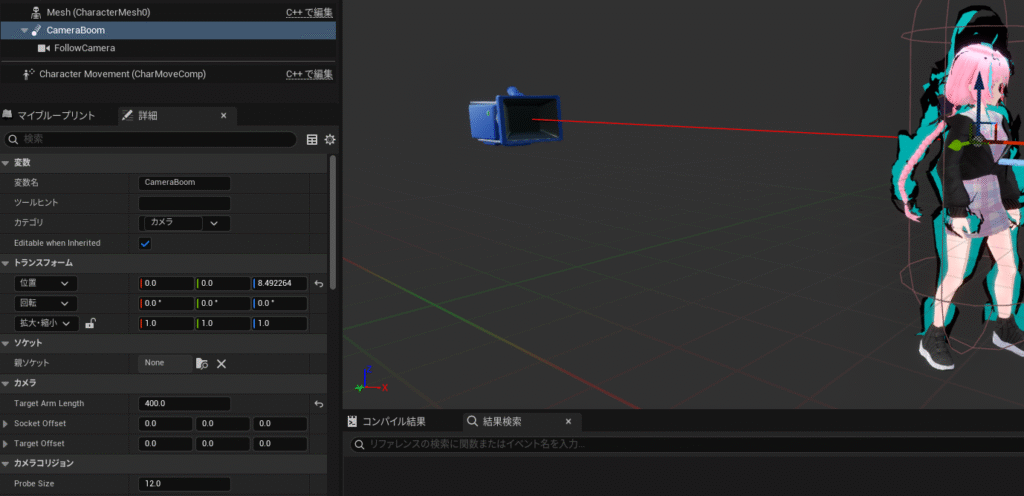Click the details search field

point(150,139)
